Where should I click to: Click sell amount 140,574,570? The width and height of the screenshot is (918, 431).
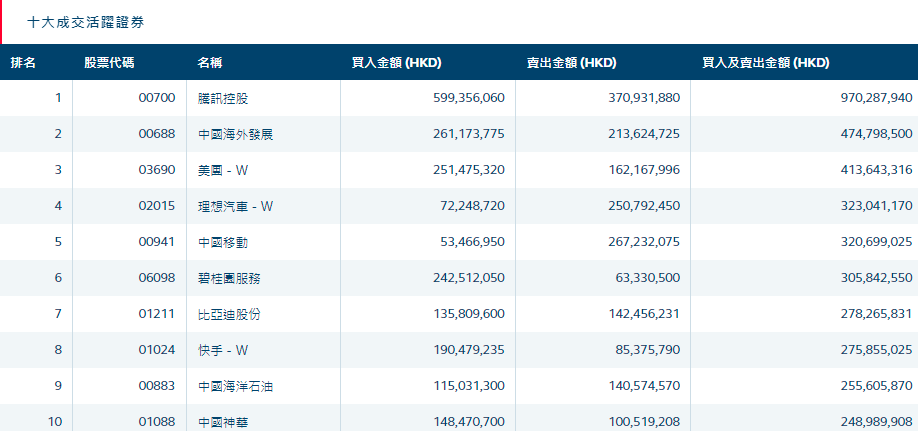pos(645,386)
